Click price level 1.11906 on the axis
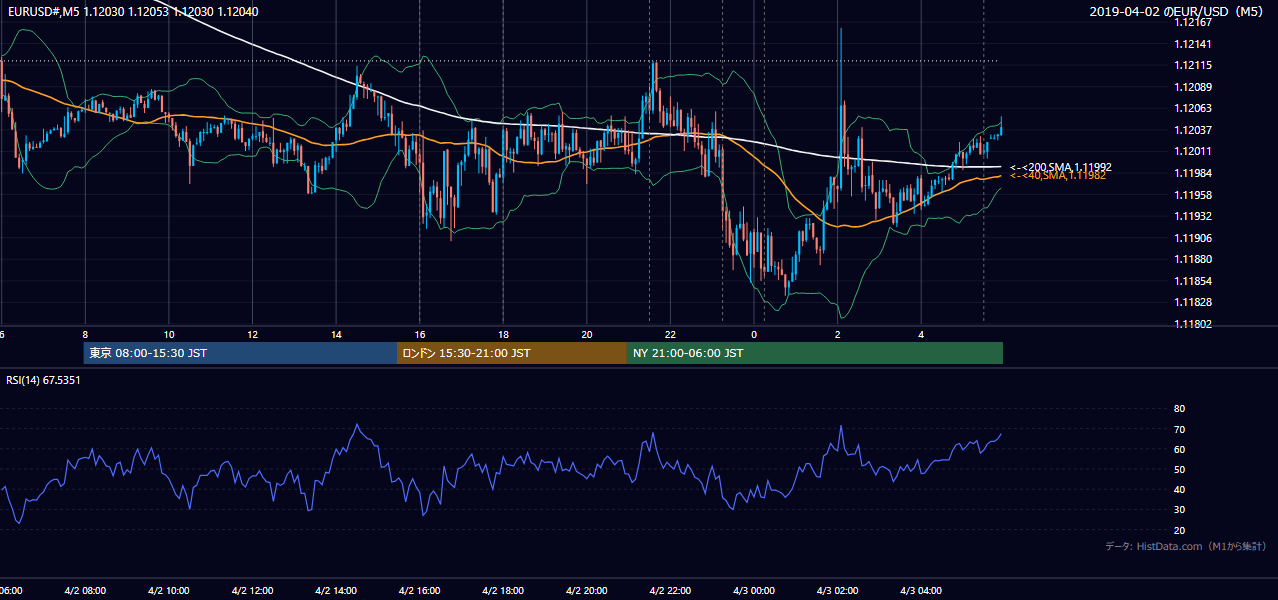 point(1192,237)
